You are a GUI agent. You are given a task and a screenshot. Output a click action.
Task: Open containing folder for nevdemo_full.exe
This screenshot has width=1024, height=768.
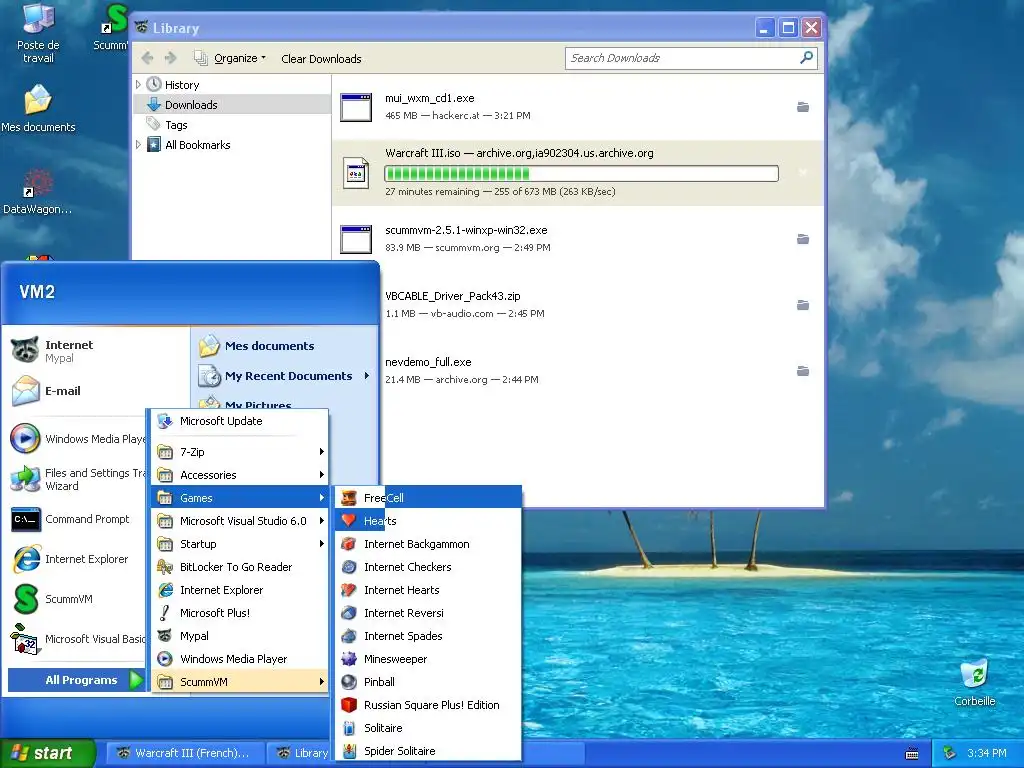pos(803,371)
